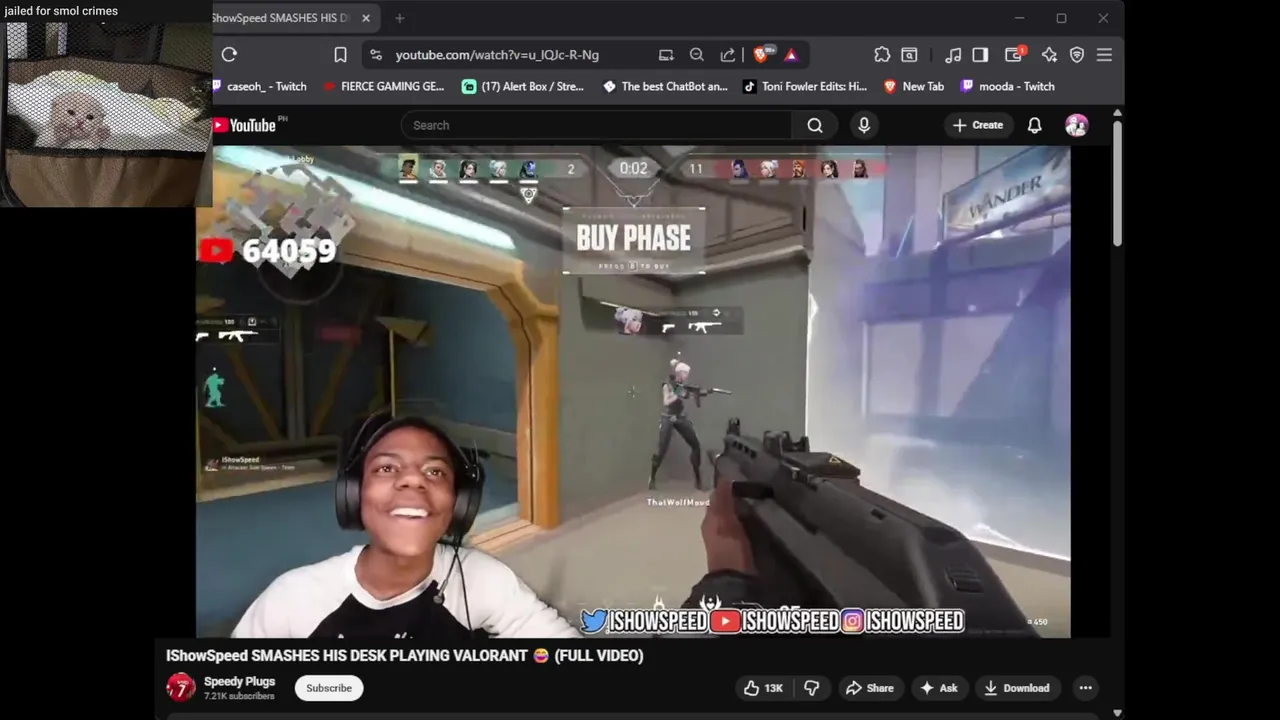Bookmark this page using the bookmark icon
1280x720 pixels.
click(x=340, y=55)
